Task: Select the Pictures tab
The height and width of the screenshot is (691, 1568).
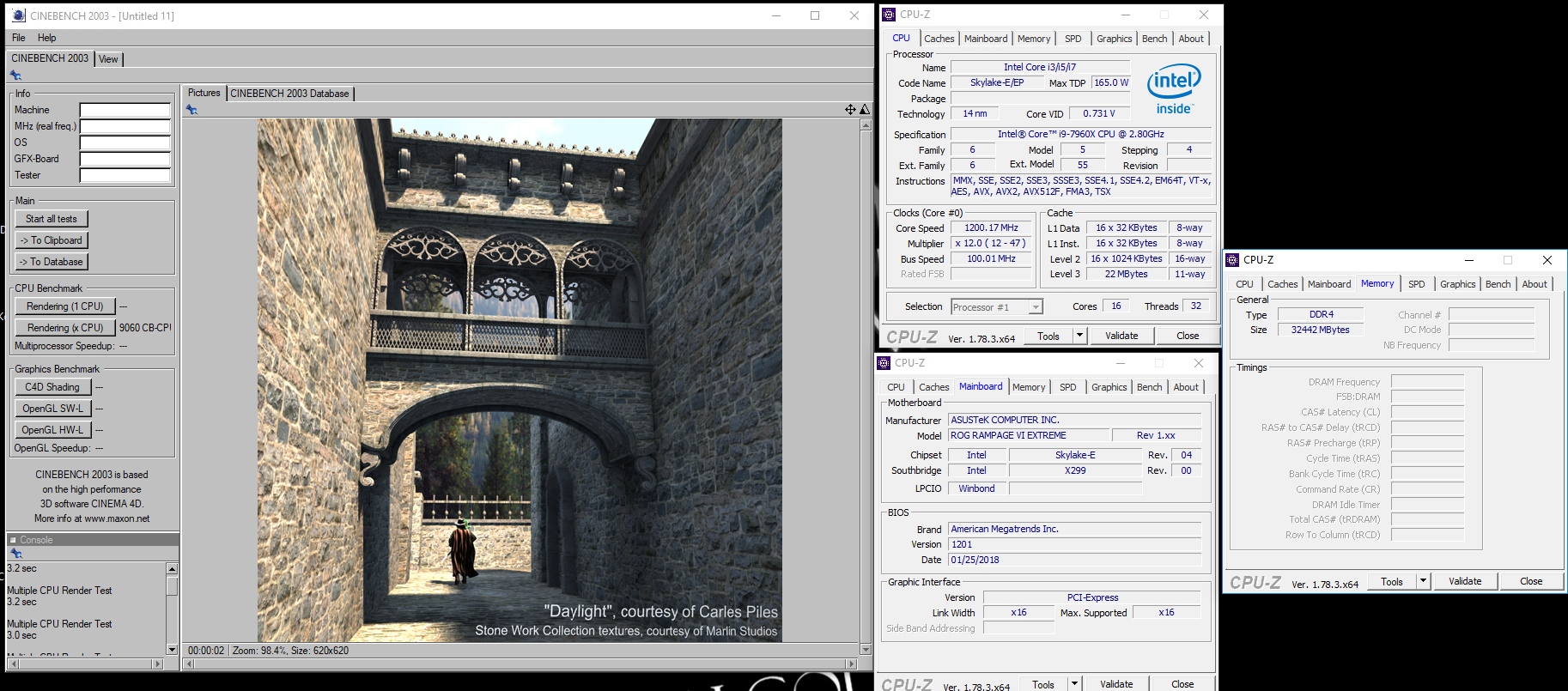Action: point(204,93)
